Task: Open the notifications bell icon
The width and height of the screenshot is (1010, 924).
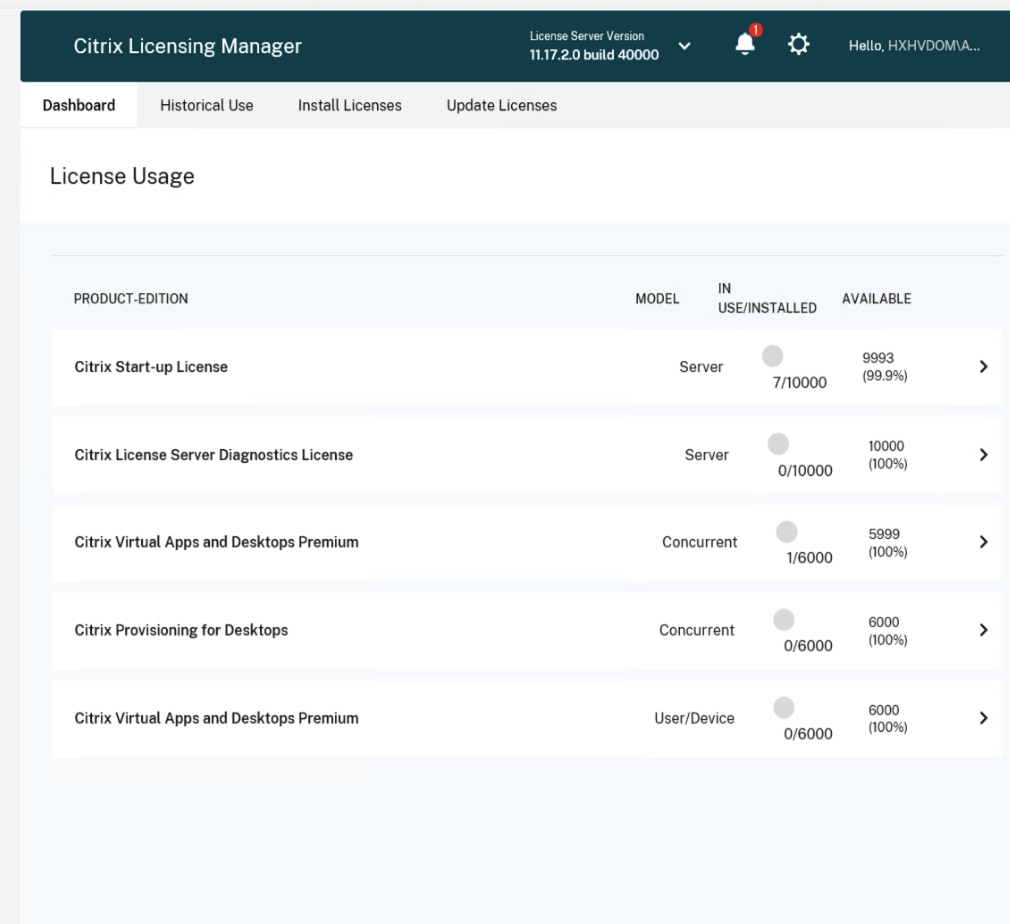Action: point(745,44)
